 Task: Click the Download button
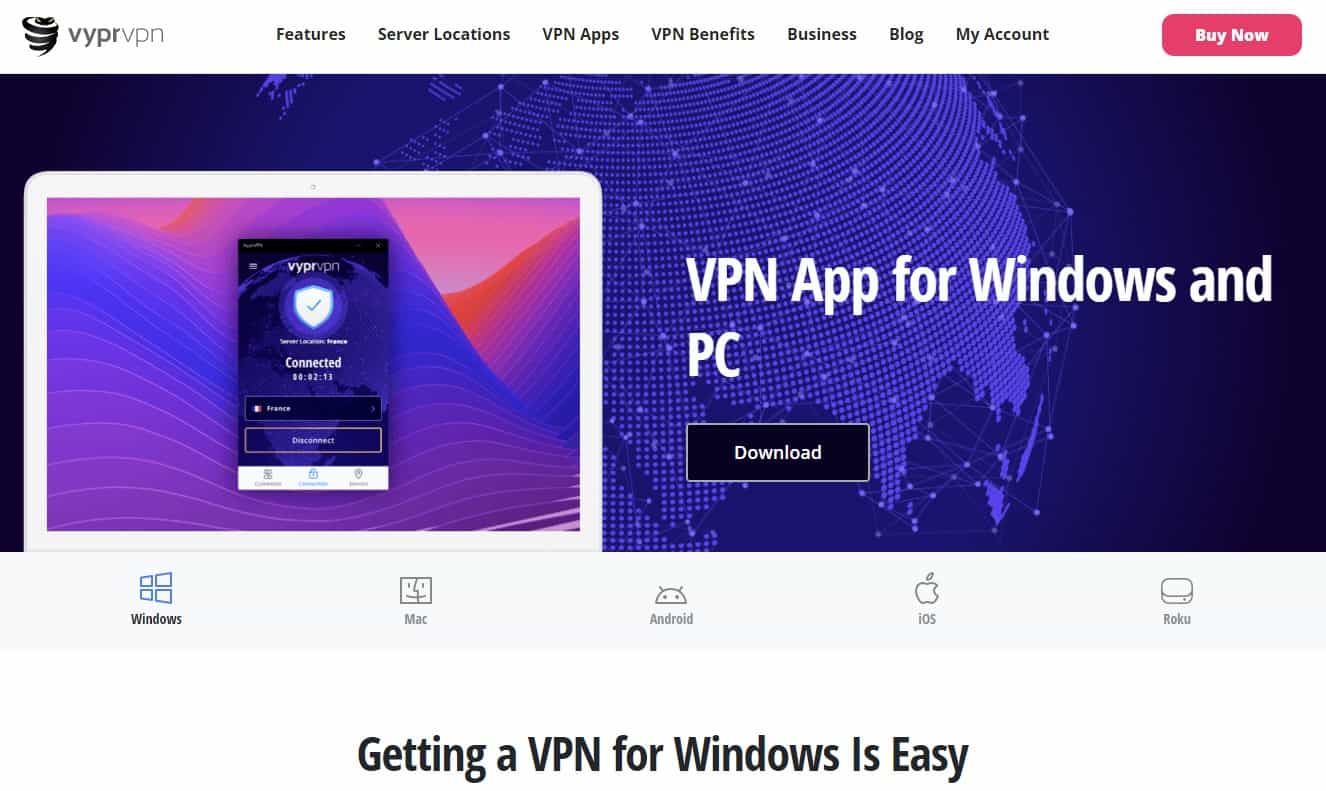point(778,452)
